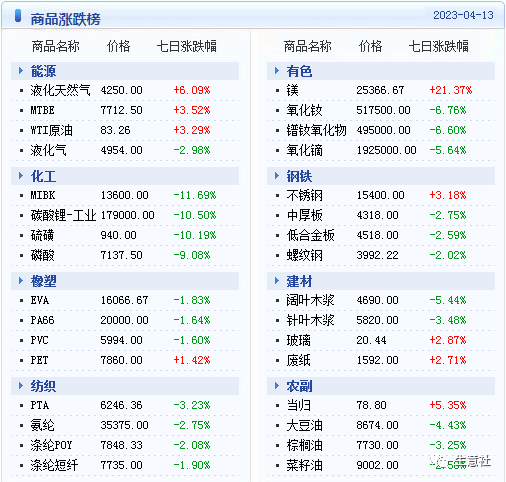Select the 镁 commodity
The height and width of the screenshot is (482, 506).
292,90
